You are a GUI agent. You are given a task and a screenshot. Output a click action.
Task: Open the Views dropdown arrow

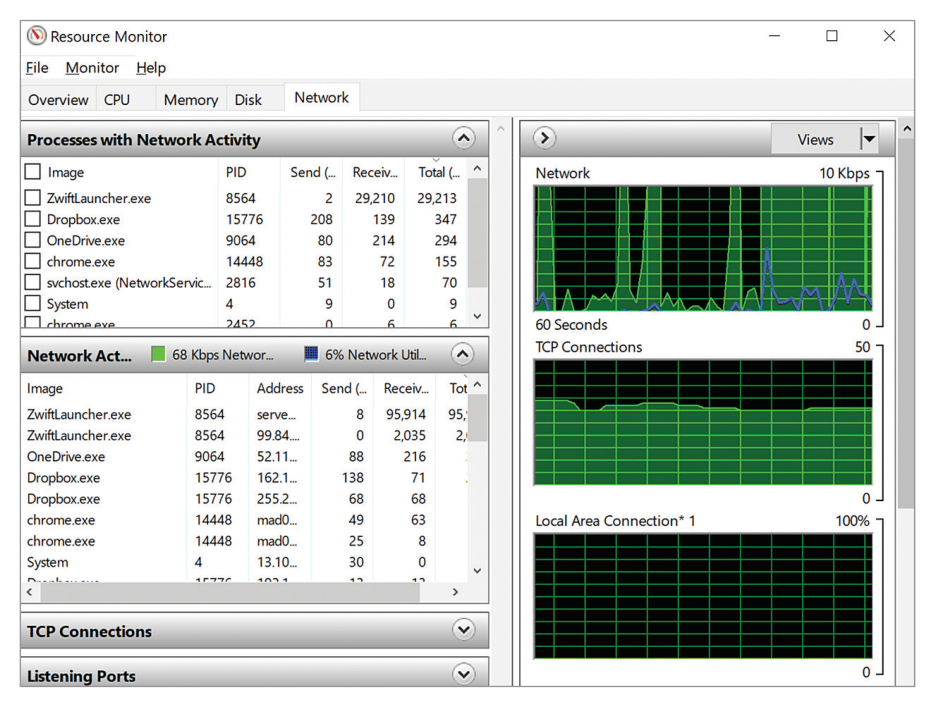pos(869,139)
